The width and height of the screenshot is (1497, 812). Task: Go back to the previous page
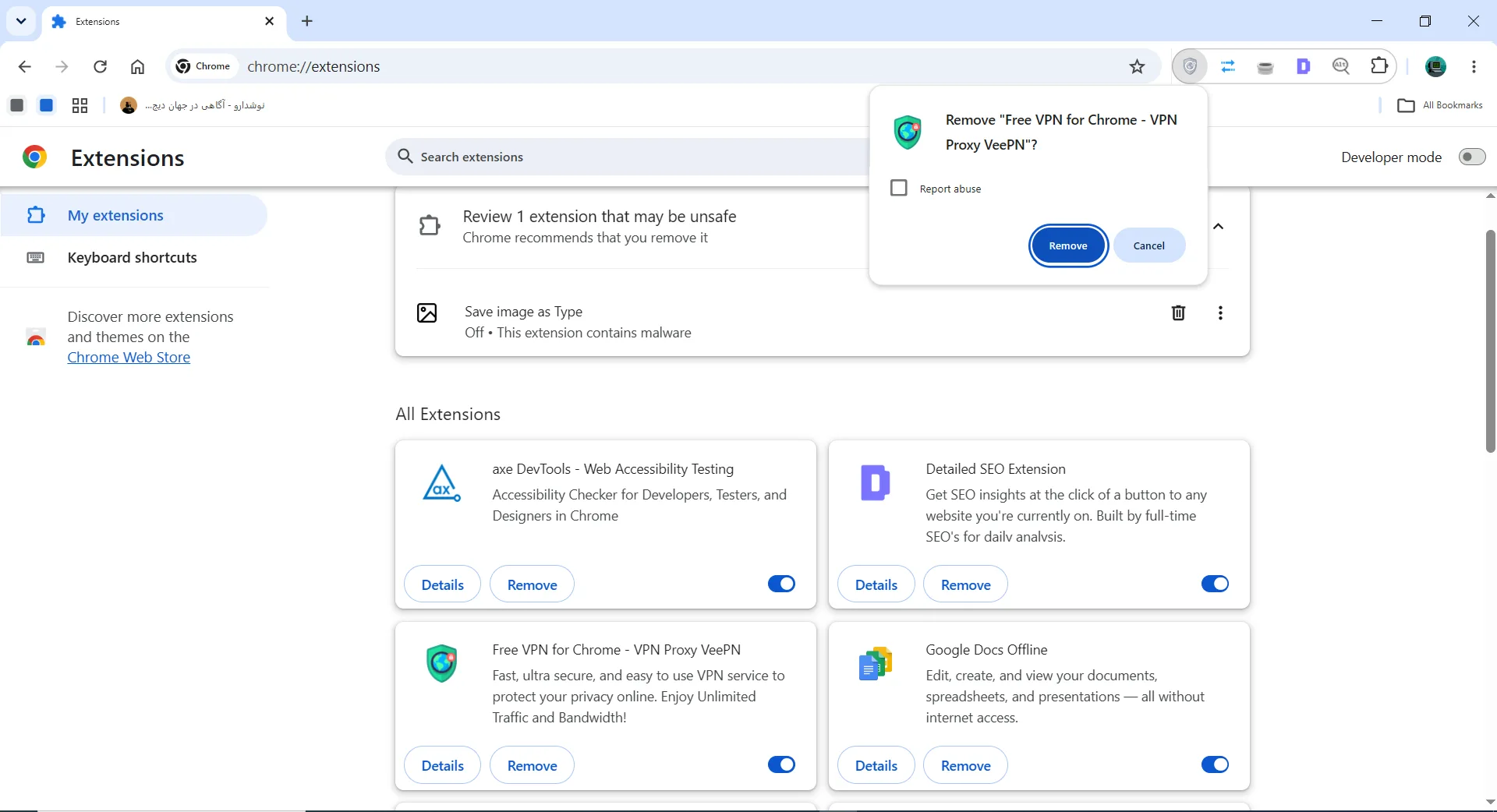click(x=25, y=66)
